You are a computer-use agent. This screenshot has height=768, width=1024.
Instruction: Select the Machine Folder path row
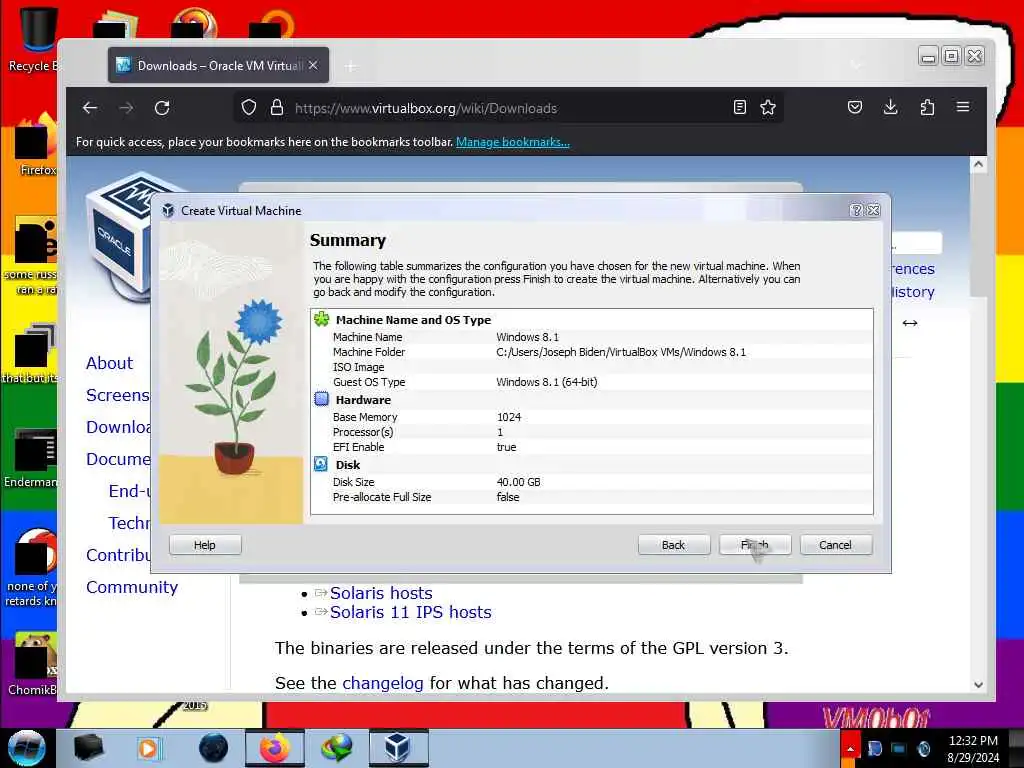click(592, 352)
